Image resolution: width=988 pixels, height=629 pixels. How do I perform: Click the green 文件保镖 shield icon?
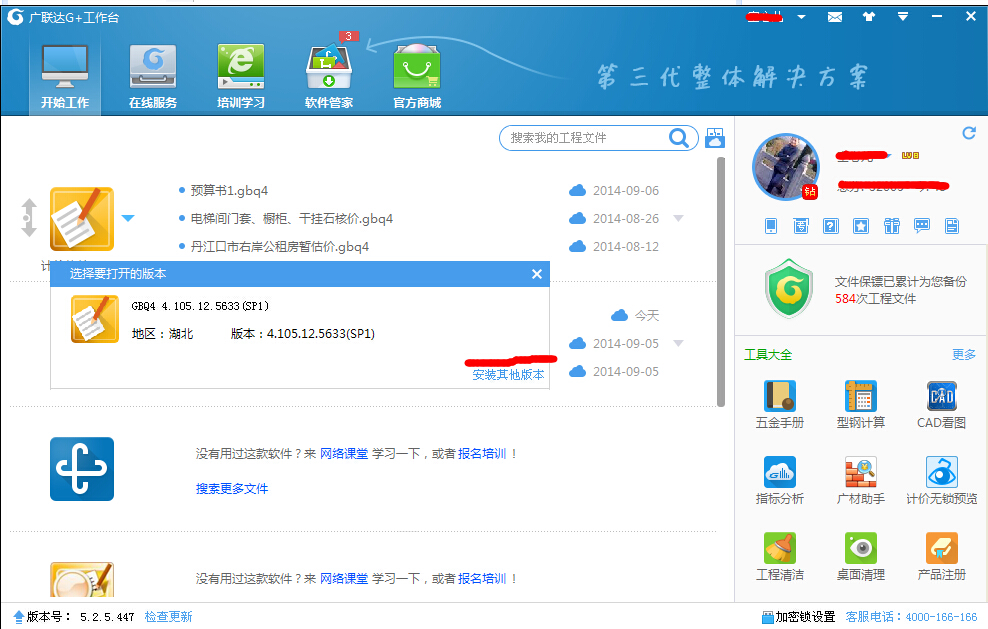click(789, 289)
